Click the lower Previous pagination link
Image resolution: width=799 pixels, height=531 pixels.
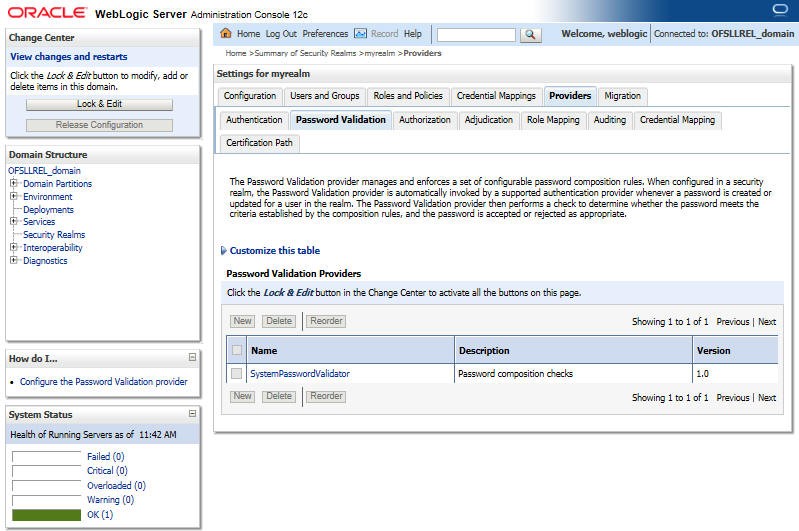tap(733, 397)
